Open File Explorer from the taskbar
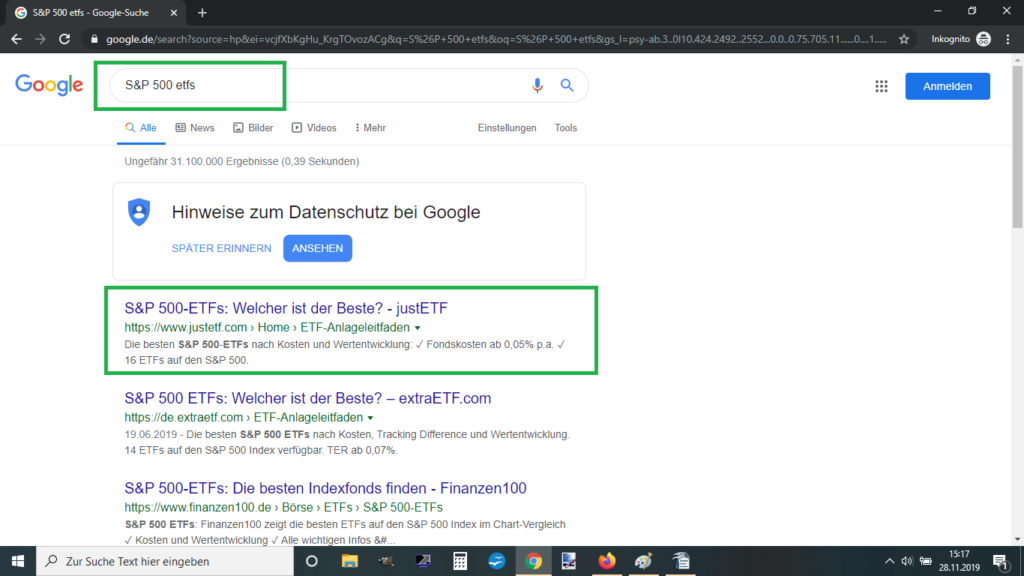The image size is (1024, 576). click(x=349, y=561)
